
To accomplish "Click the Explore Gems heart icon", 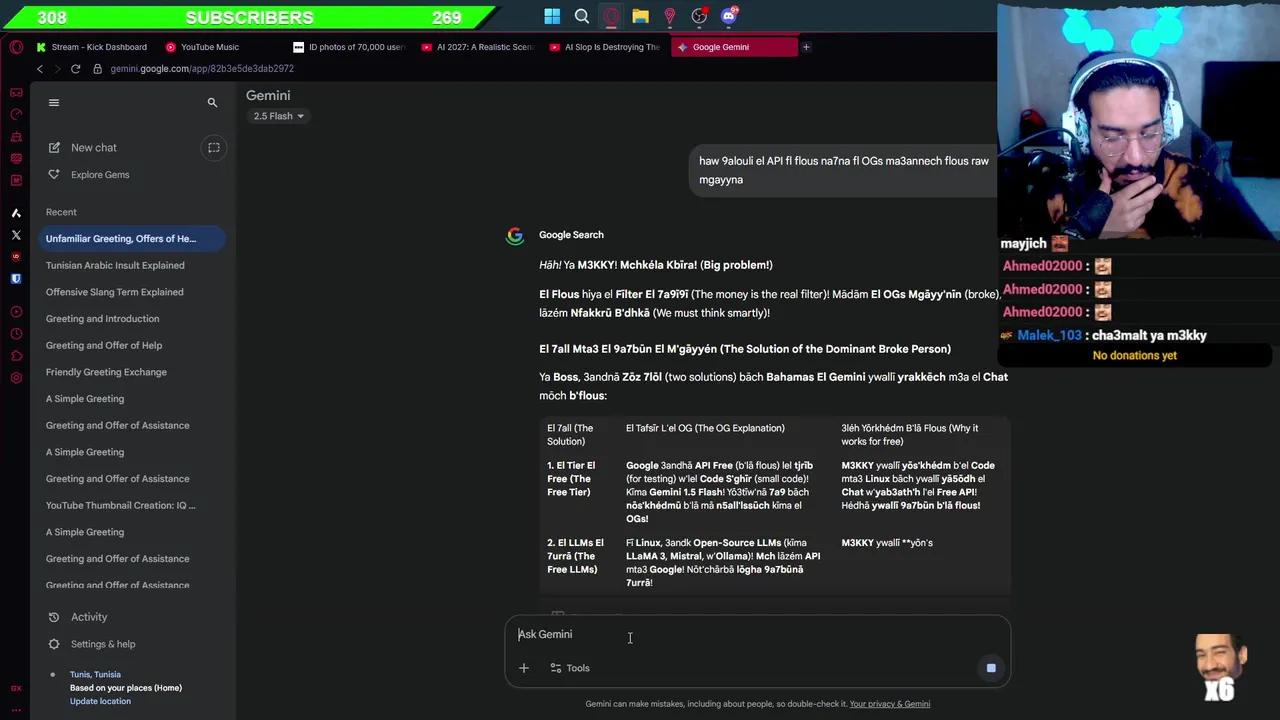I will [x=54, y=174].
